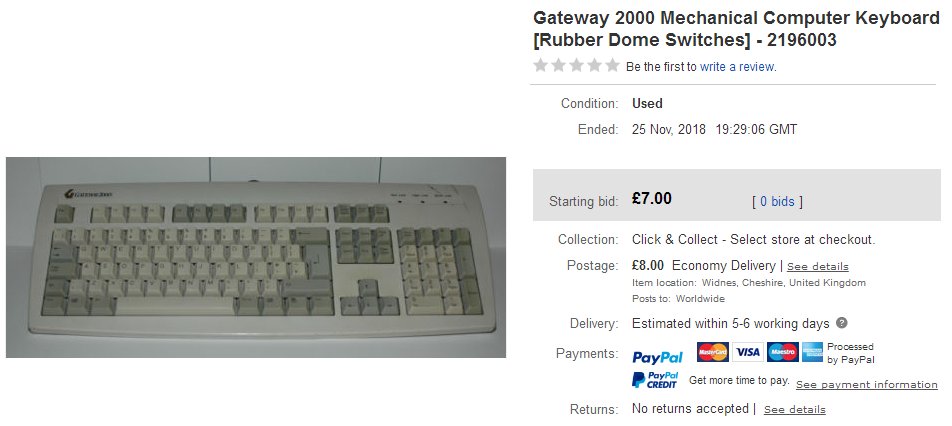The image size is (952, 426).
Task: Open postage 'See details' link
Action: point(818,267)
